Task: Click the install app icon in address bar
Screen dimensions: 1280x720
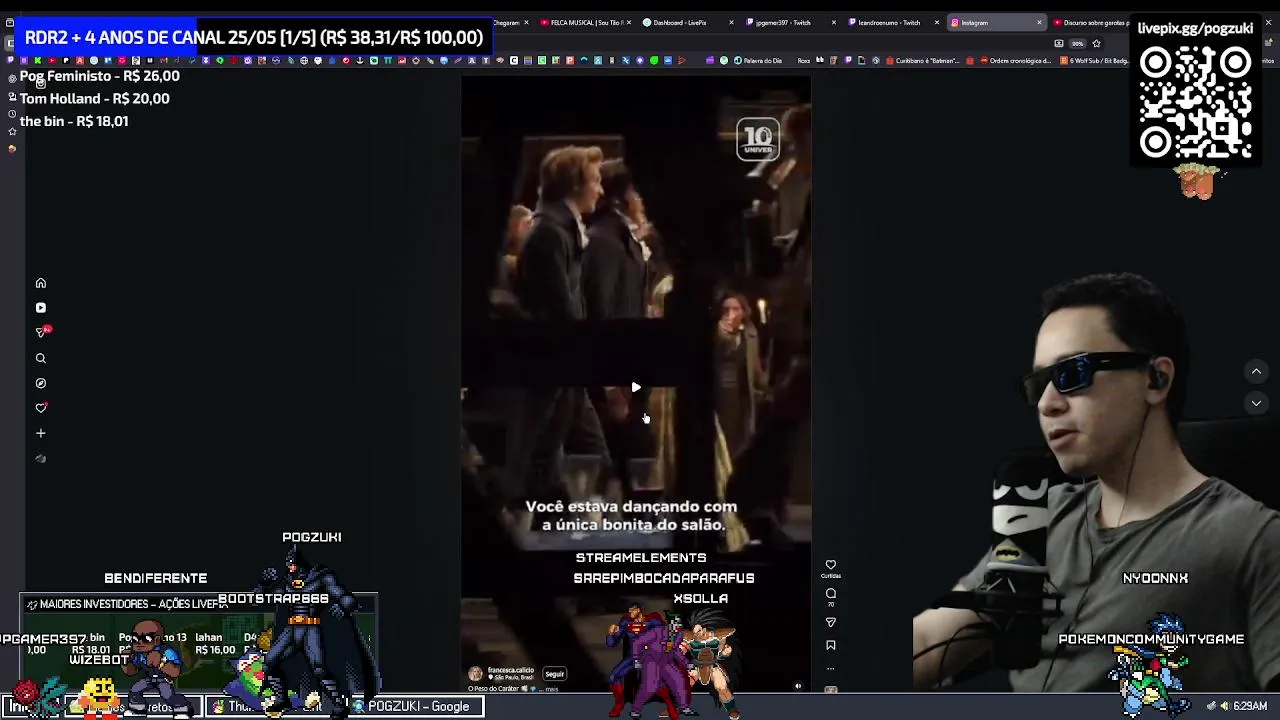Action: tap(1058, 44)
